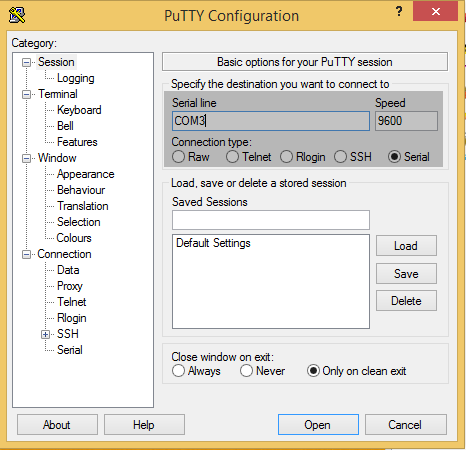Open the Rlogin category in the tree
Image resolution: width=466 pixels, height=450 pixels.
click(x=72, y=318)
